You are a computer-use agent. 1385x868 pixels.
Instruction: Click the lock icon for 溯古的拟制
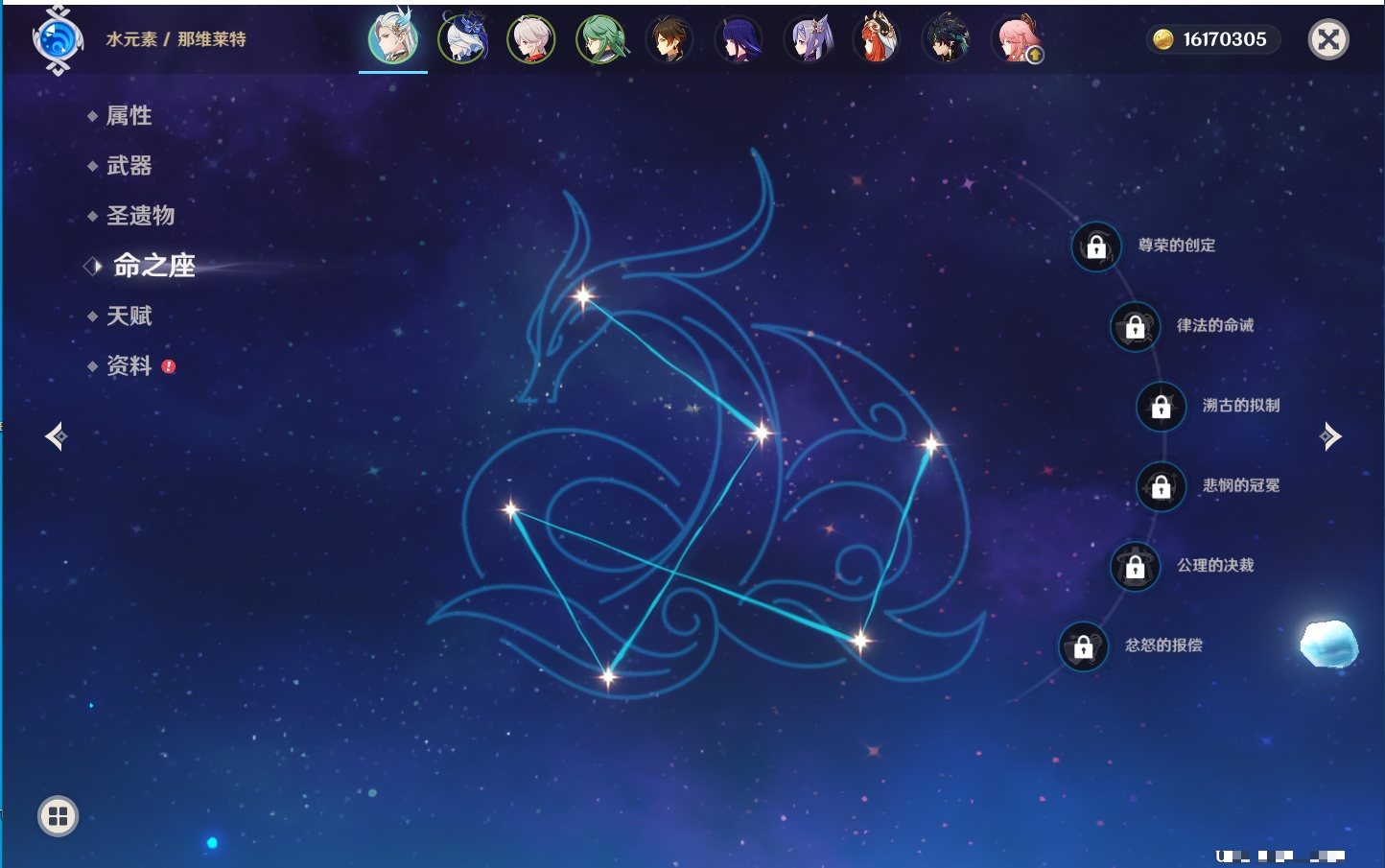1162,407
